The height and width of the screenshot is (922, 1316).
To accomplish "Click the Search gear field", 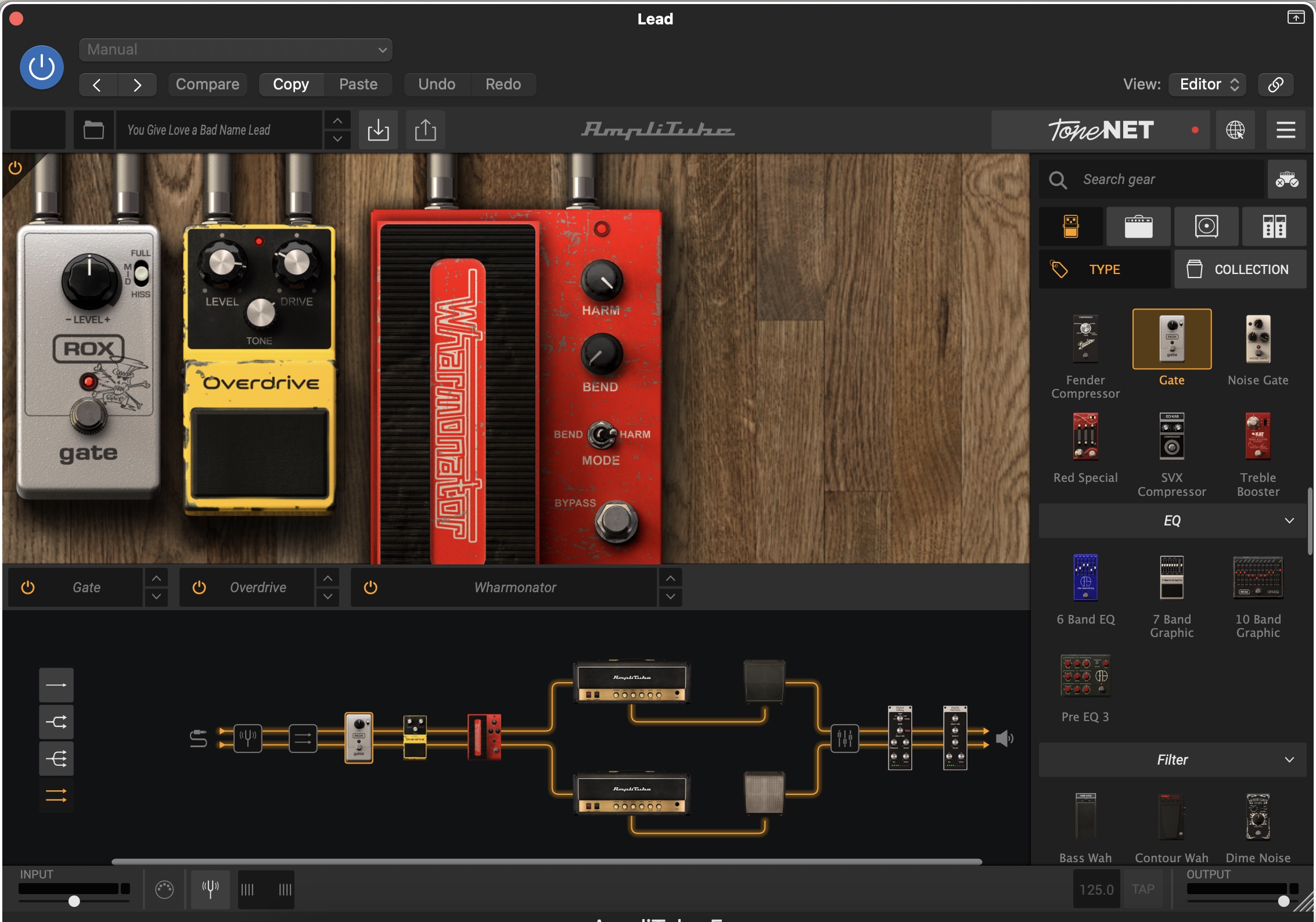I will click(x=1152, y=179).
